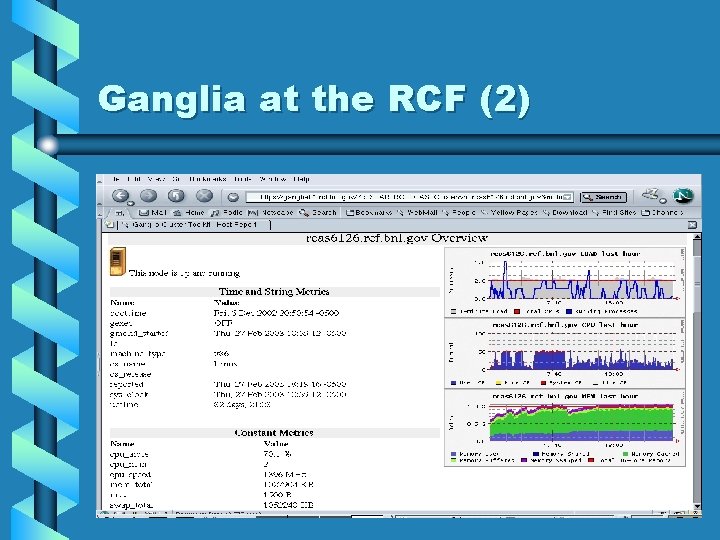Open the Print button dropdown arrow
The height and width of the screenshot is (540, 720).
click(x=663, y=200)
